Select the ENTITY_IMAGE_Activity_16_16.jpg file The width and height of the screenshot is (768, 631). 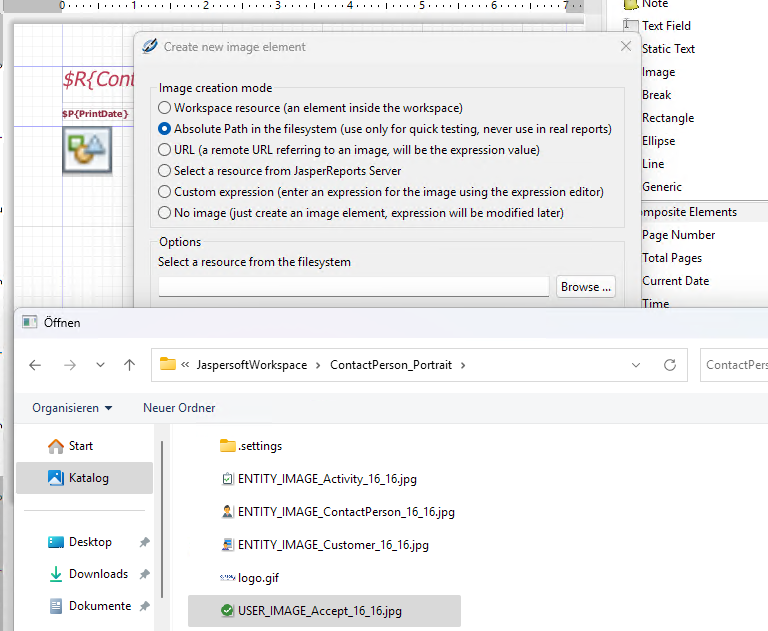[326, 479]
